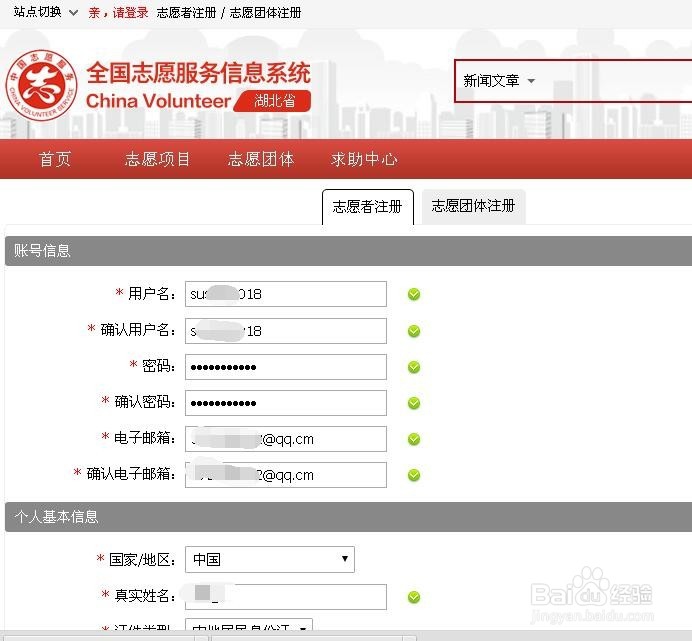692x641 pixels.
Task: Focus the 密码 password field
Action: (286, 367)
